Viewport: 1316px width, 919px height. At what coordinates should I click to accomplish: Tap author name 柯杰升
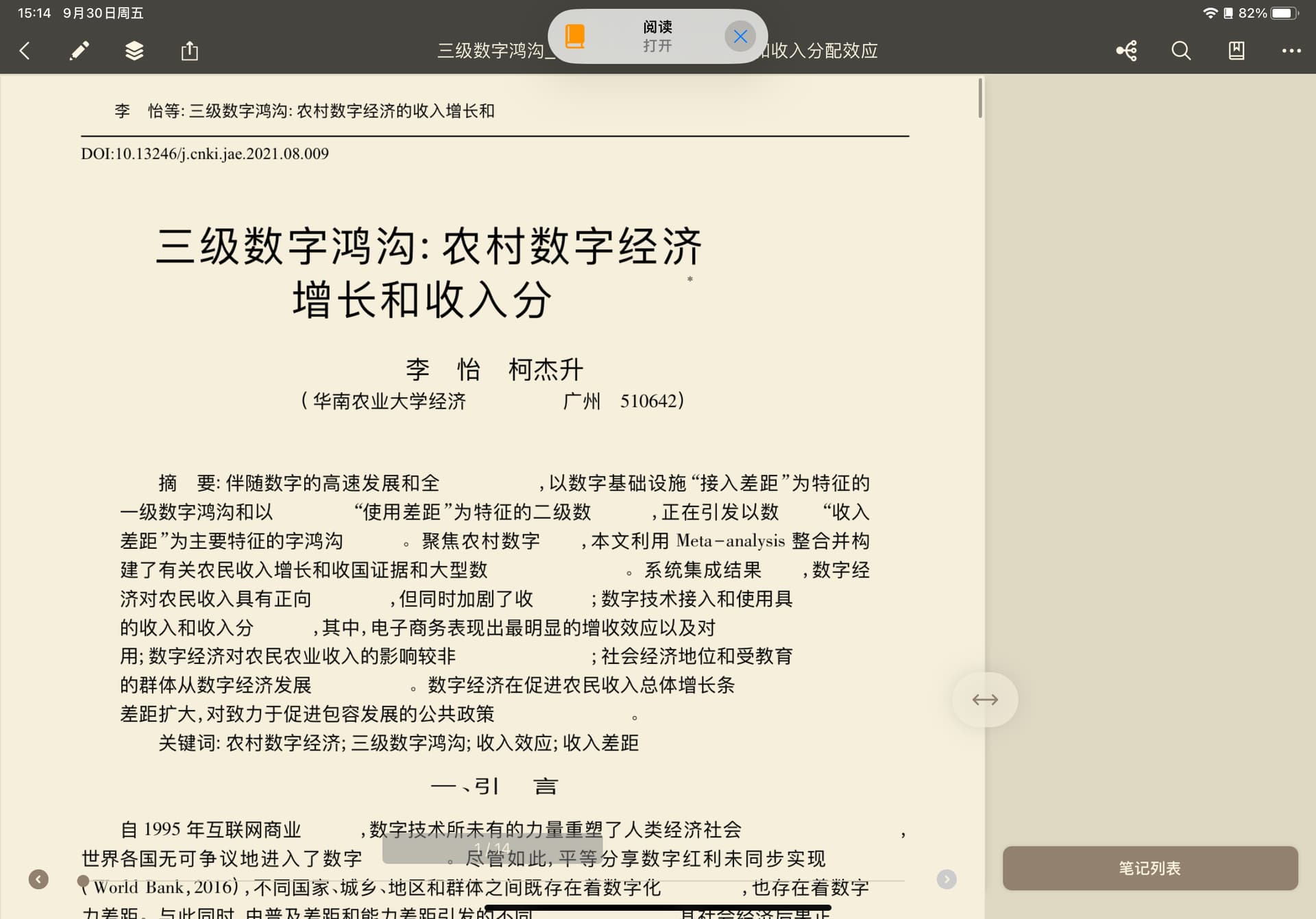click(x=546, y=369)
